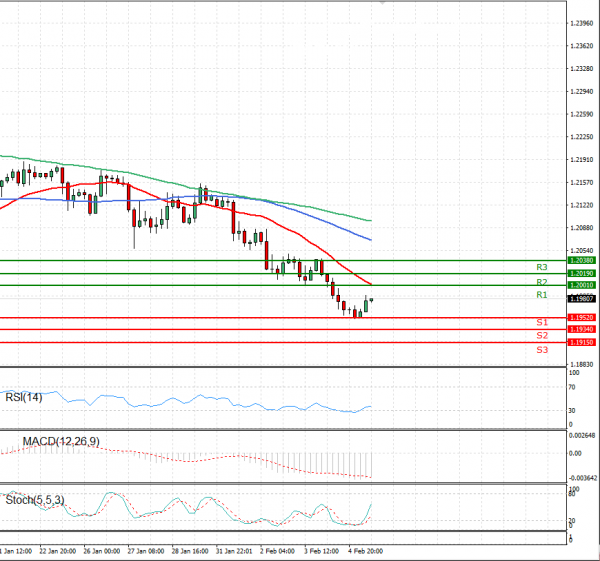The height and width of the screenshot is (561, 600).
Task: Click the 1.18830 price axis value
Action: [582, 365]
